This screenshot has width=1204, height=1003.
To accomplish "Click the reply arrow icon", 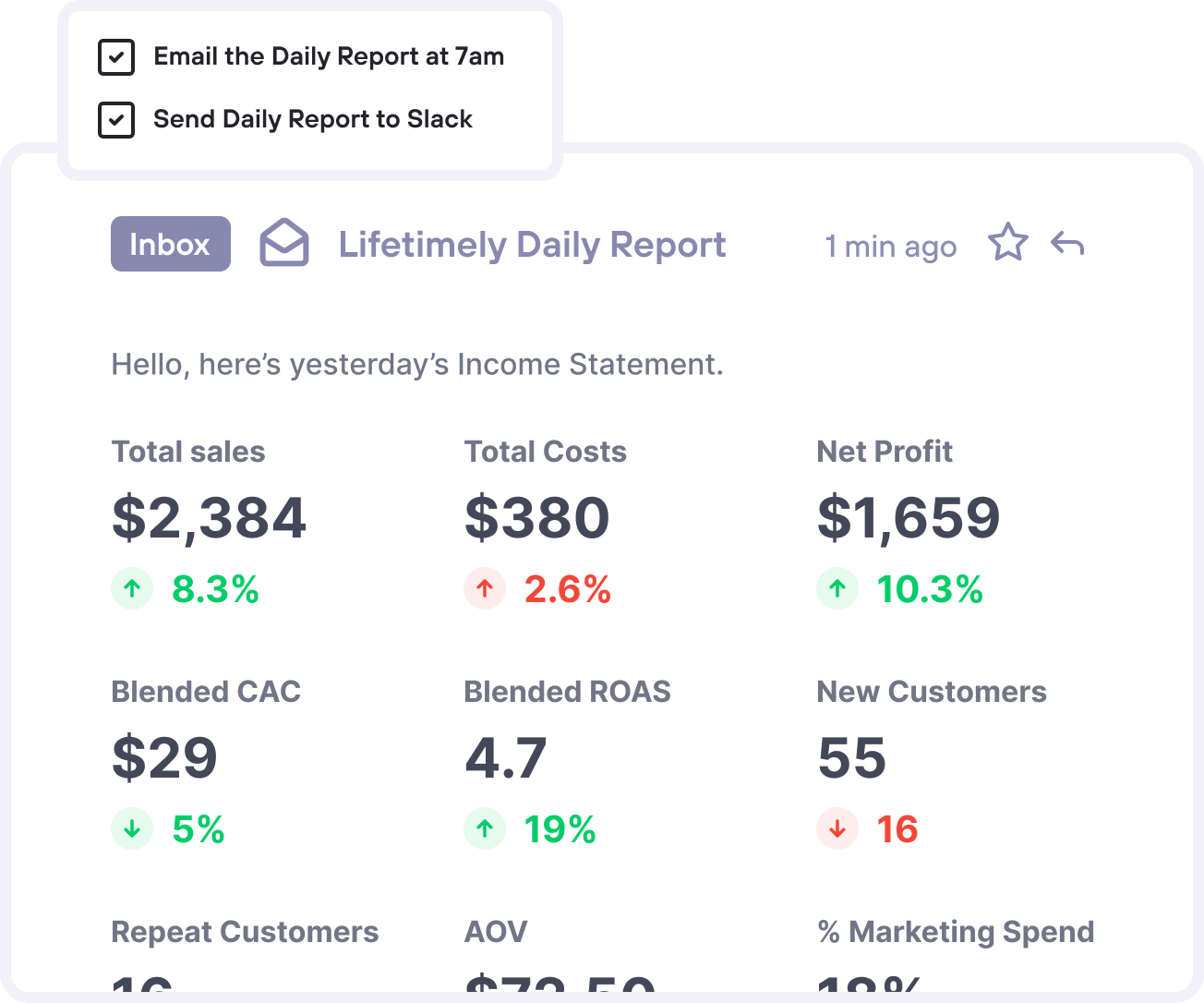I will tap(1067, 244).
